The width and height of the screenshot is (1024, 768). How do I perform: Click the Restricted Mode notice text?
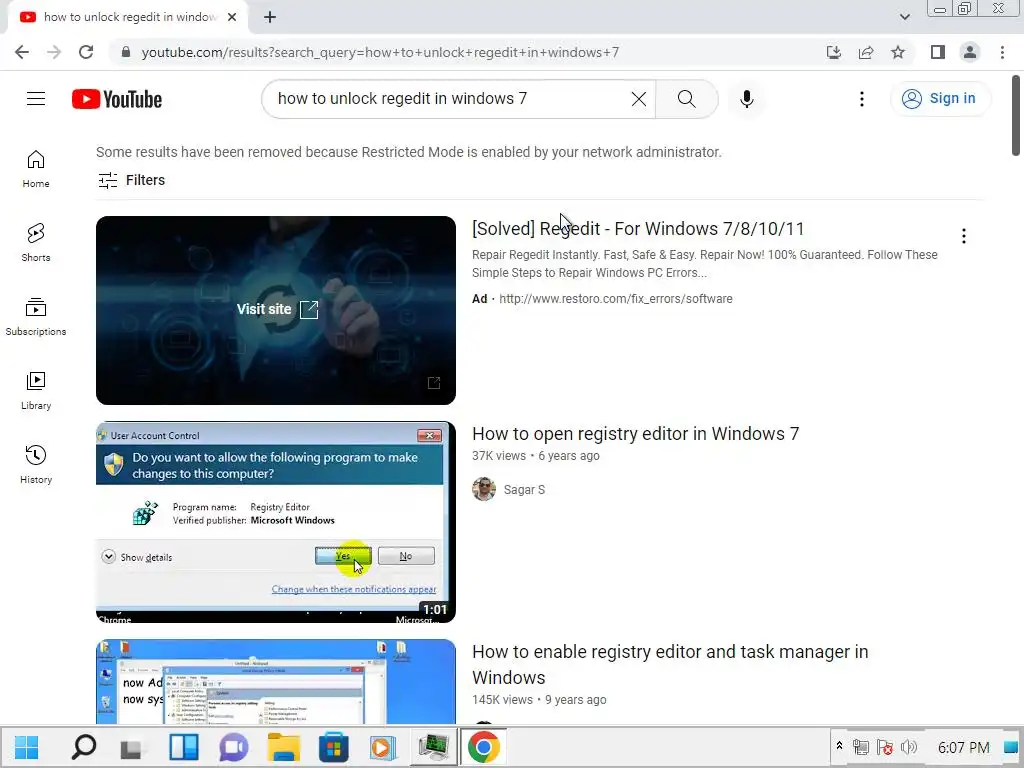click(409, 152)
